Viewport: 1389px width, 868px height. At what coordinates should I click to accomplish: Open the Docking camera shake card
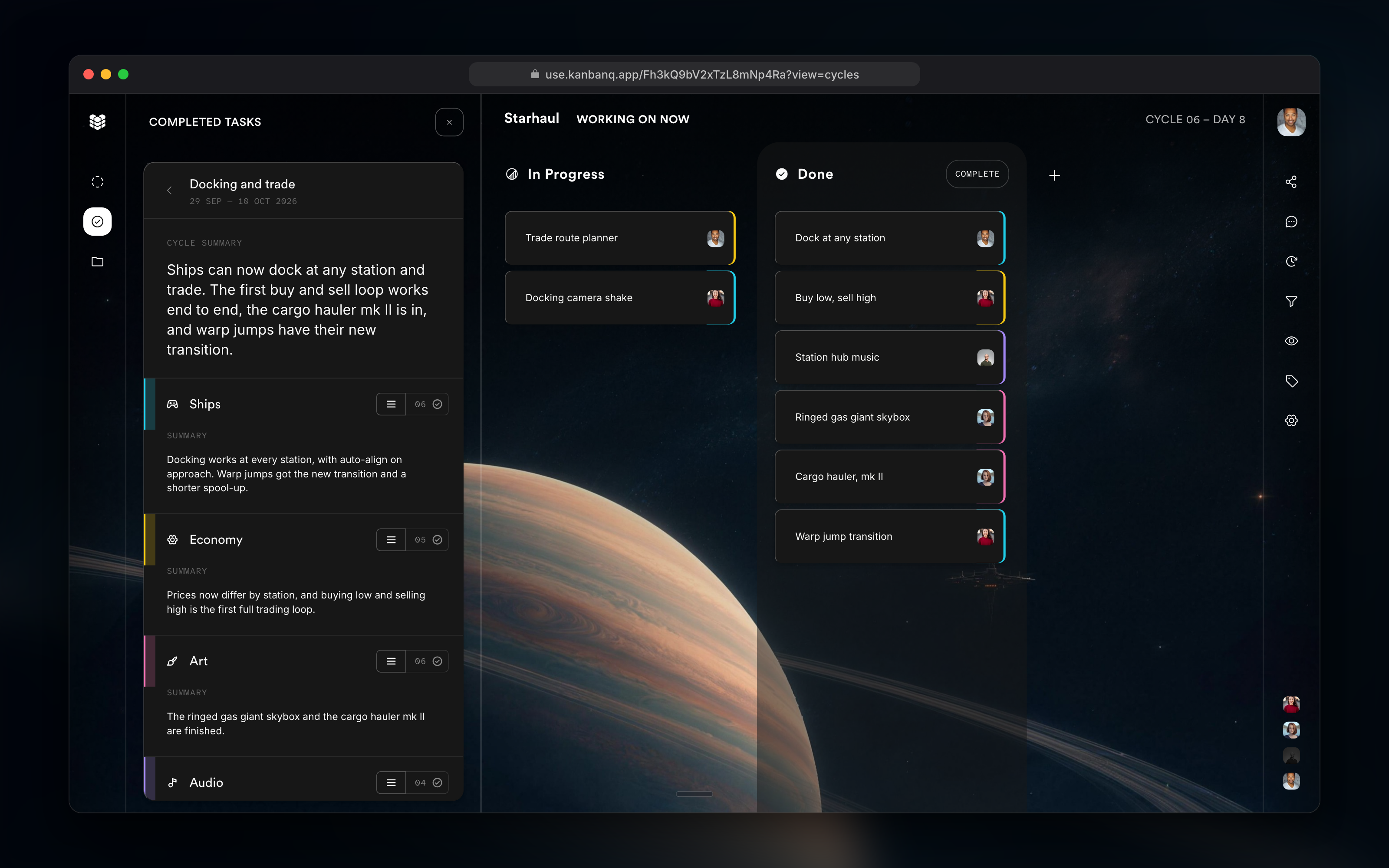coord(620,298)
